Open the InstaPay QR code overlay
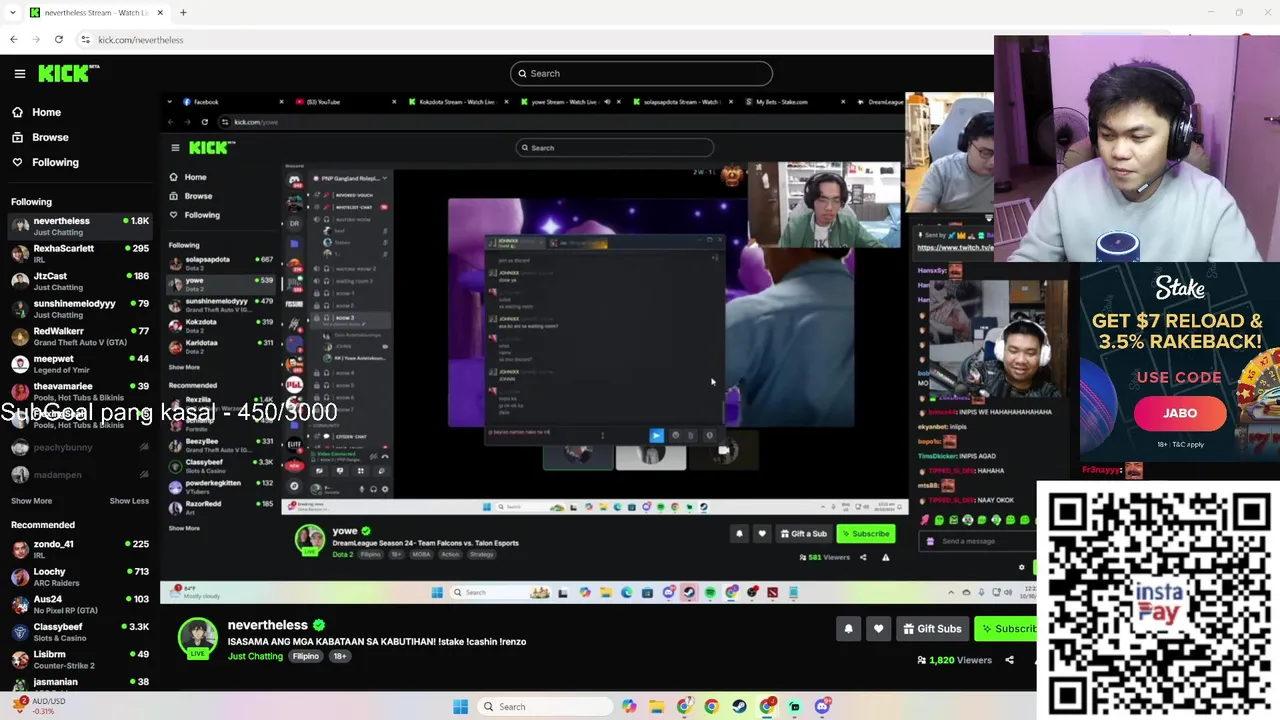 1158,600
